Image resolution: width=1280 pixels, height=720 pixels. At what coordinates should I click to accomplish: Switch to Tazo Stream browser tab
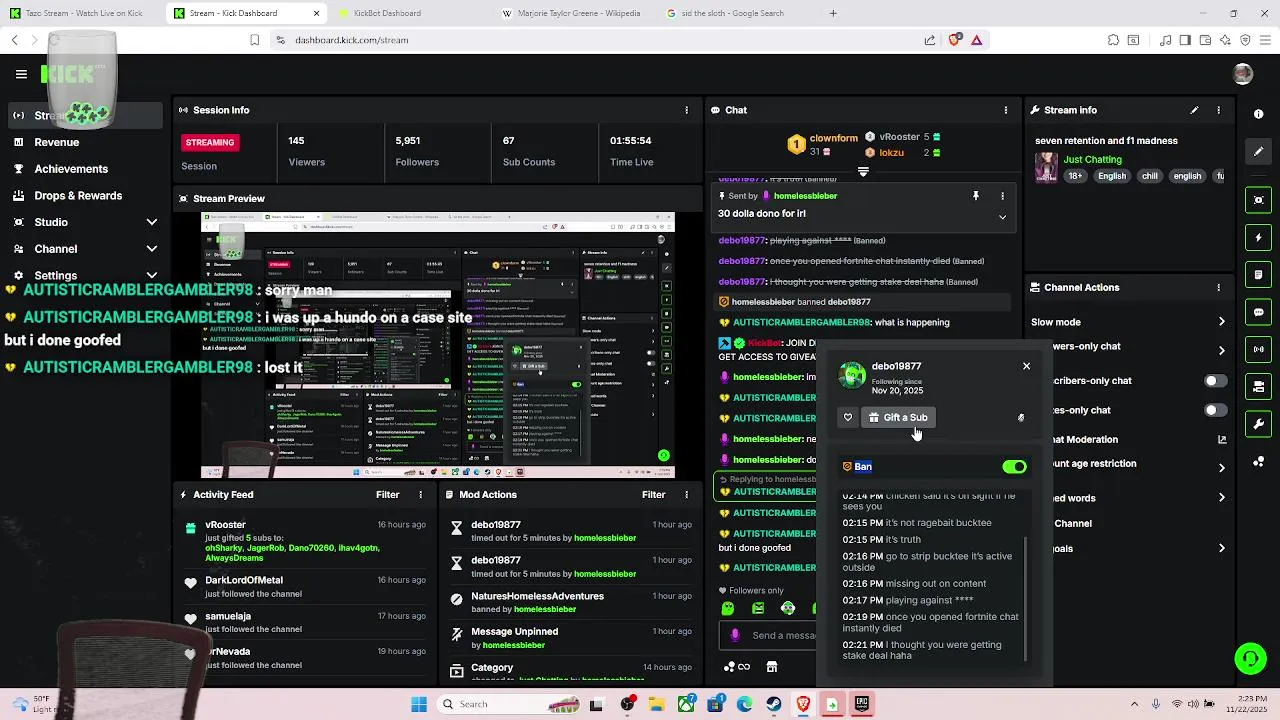(80, 13)
